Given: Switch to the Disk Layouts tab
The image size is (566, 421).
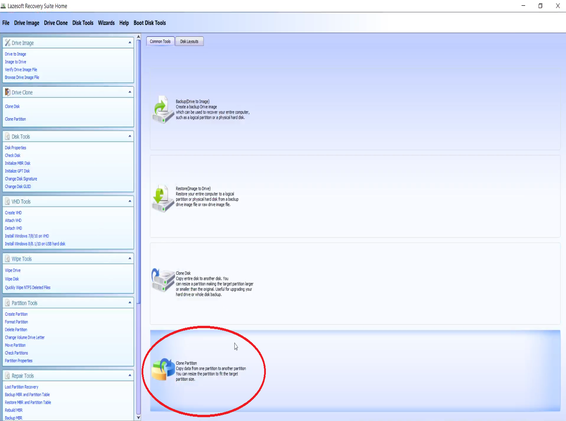Looking at the screenshot, I should [189, 42].
